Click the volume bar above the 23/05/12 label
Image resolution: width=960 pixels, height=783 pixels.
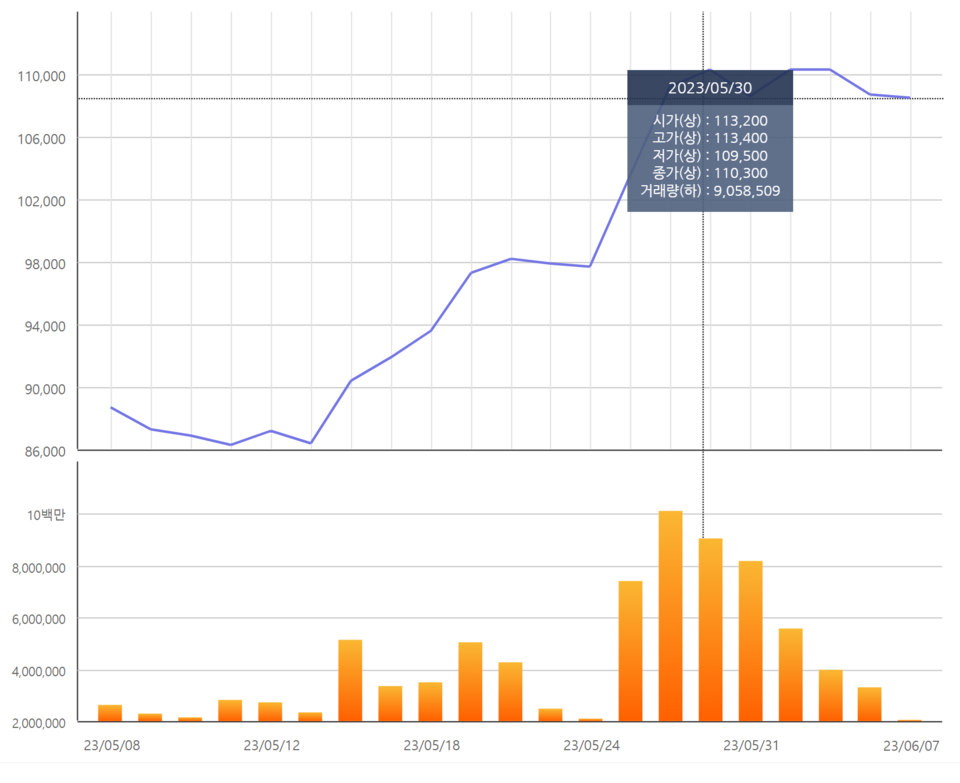(270, 712)
